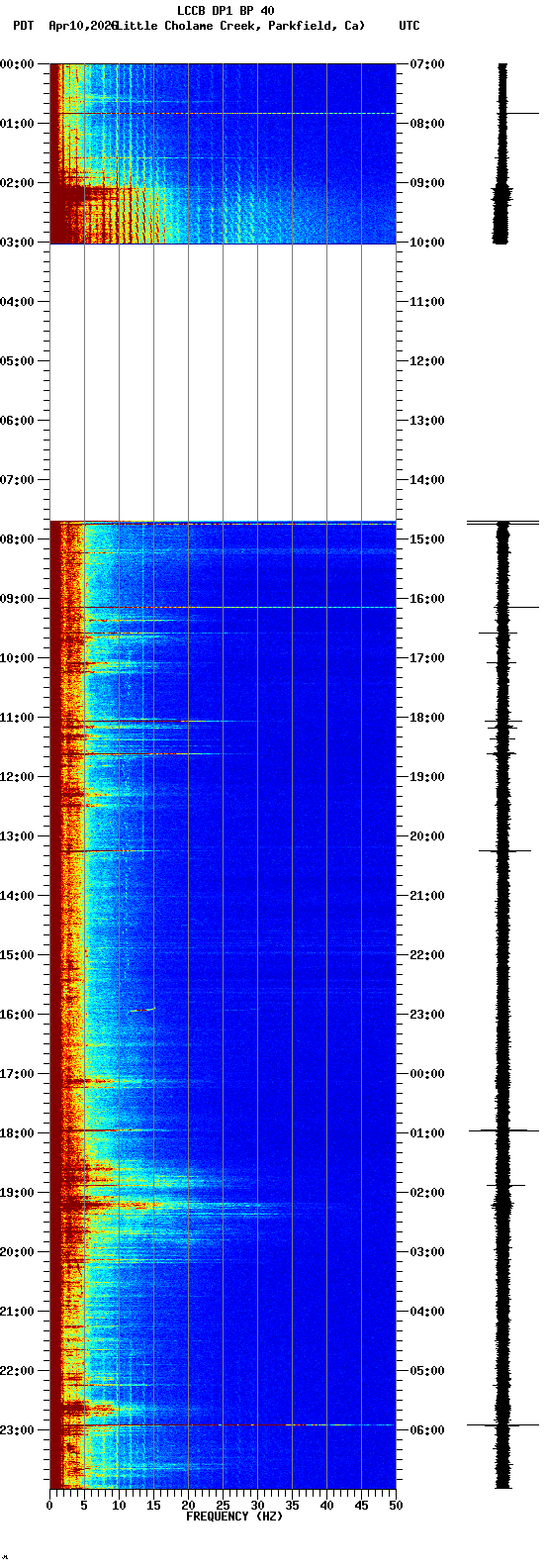Screen dimensions: 546x1568
Task: Click the "25" frequency axis tick label
Action: click(223, 1506)
